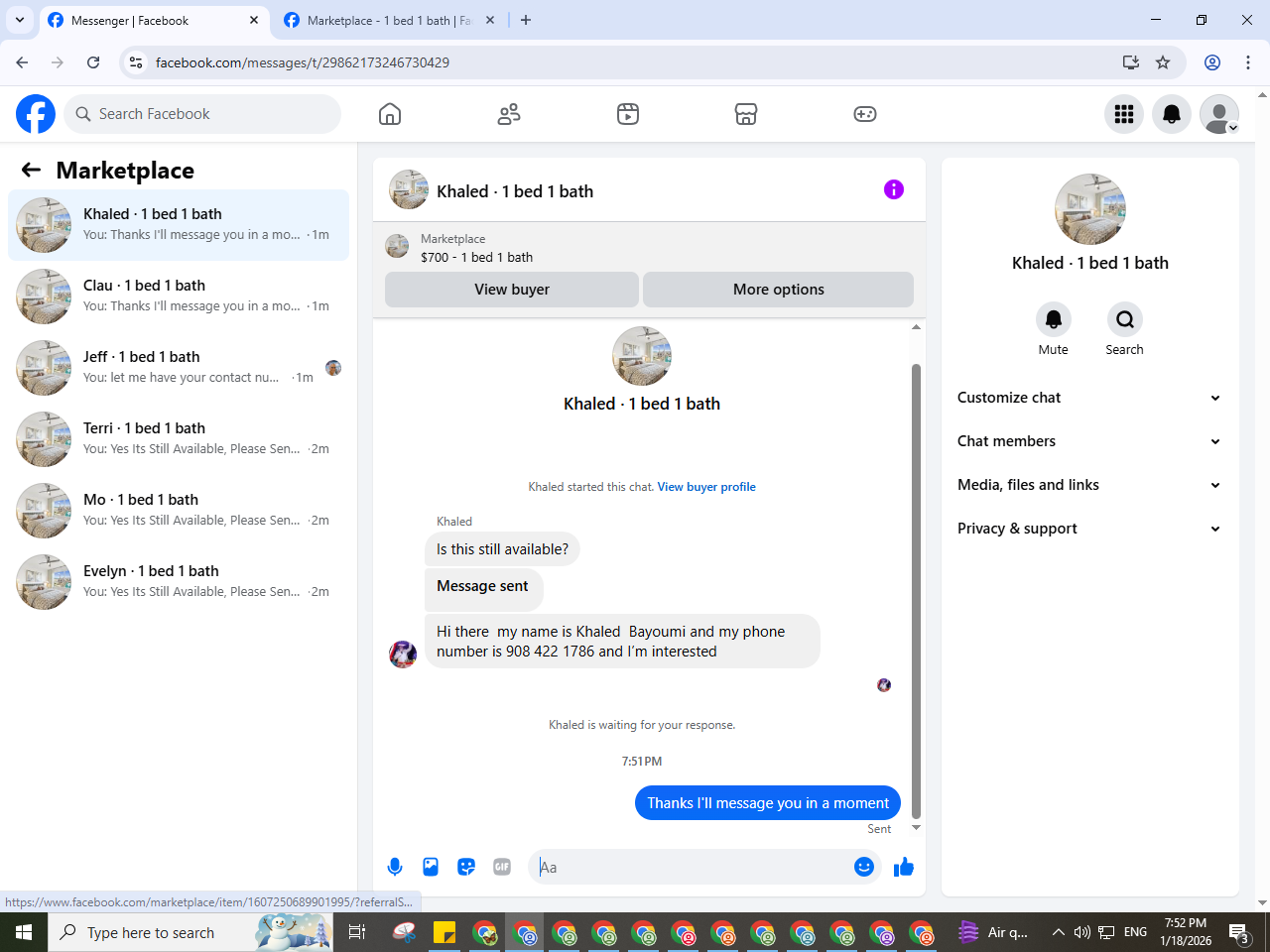Expand Customize chat section
The image size is (1270, 952).
(x=1088, y=398)
